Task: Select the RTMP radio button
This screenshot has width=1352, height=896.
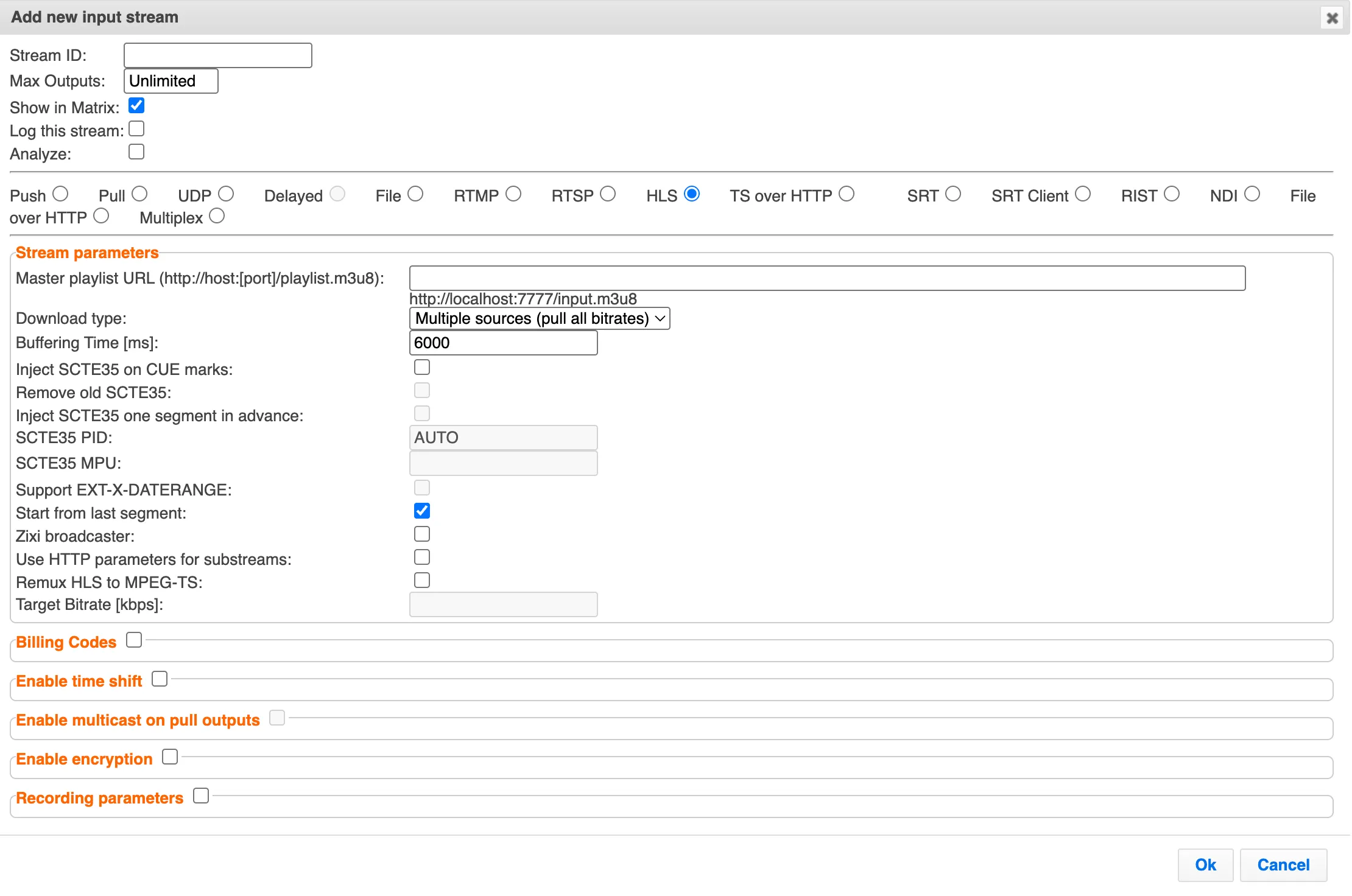Action: point(513,194)
